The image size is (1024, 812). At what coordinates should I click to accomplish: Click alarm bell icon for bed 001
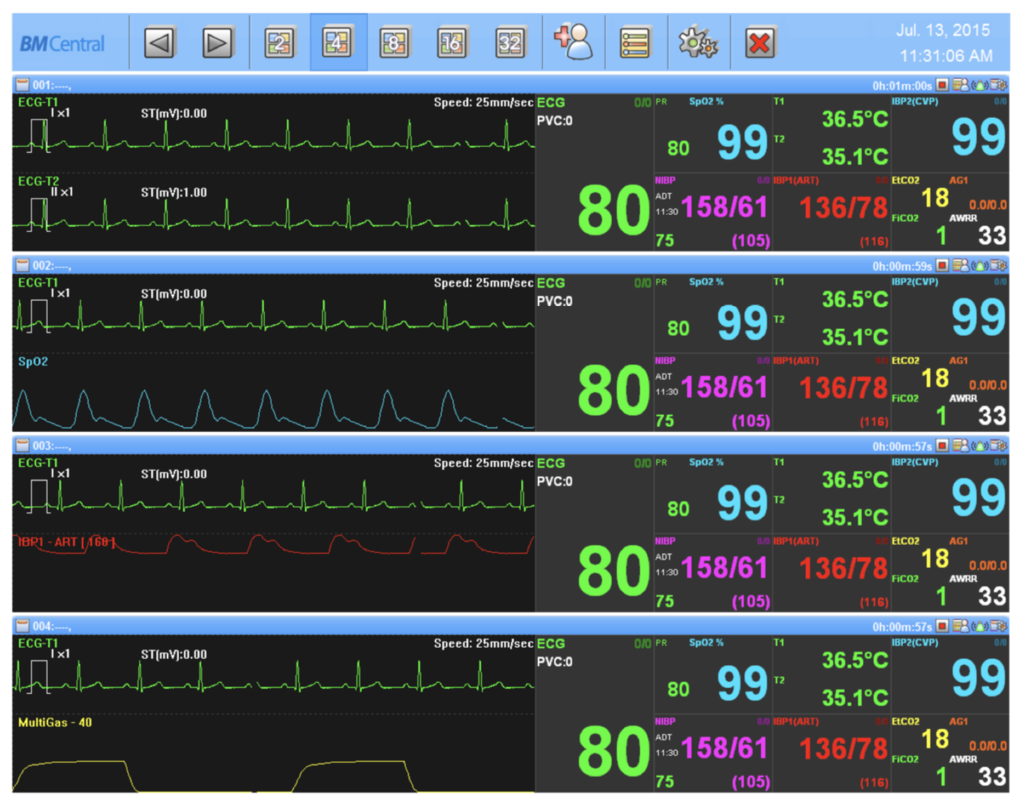pos(980,85)
